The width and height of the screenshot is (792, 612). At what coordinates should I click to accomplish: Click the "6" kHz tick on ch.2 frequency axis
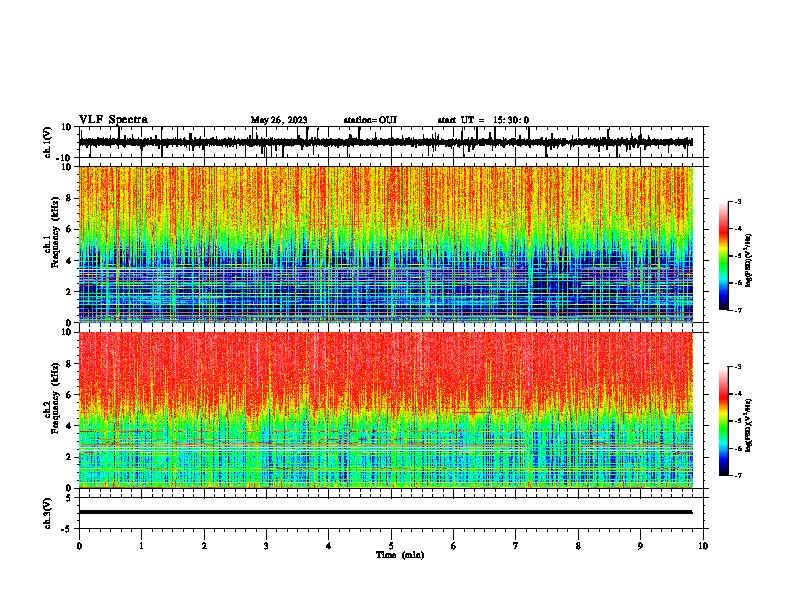tap(70, 394)
